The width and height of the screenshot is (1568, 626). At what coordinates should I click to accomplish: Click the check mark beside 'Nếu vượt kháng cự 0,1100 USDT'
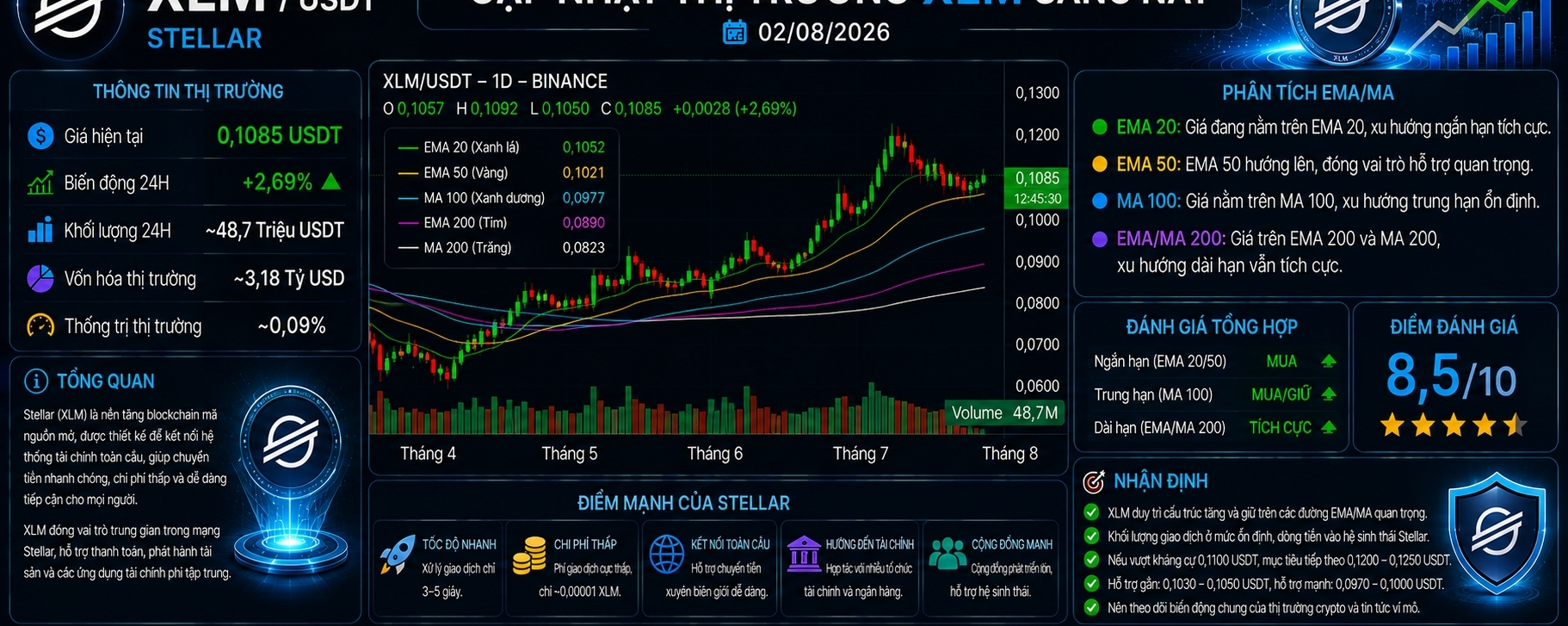tap(1091, 560)
